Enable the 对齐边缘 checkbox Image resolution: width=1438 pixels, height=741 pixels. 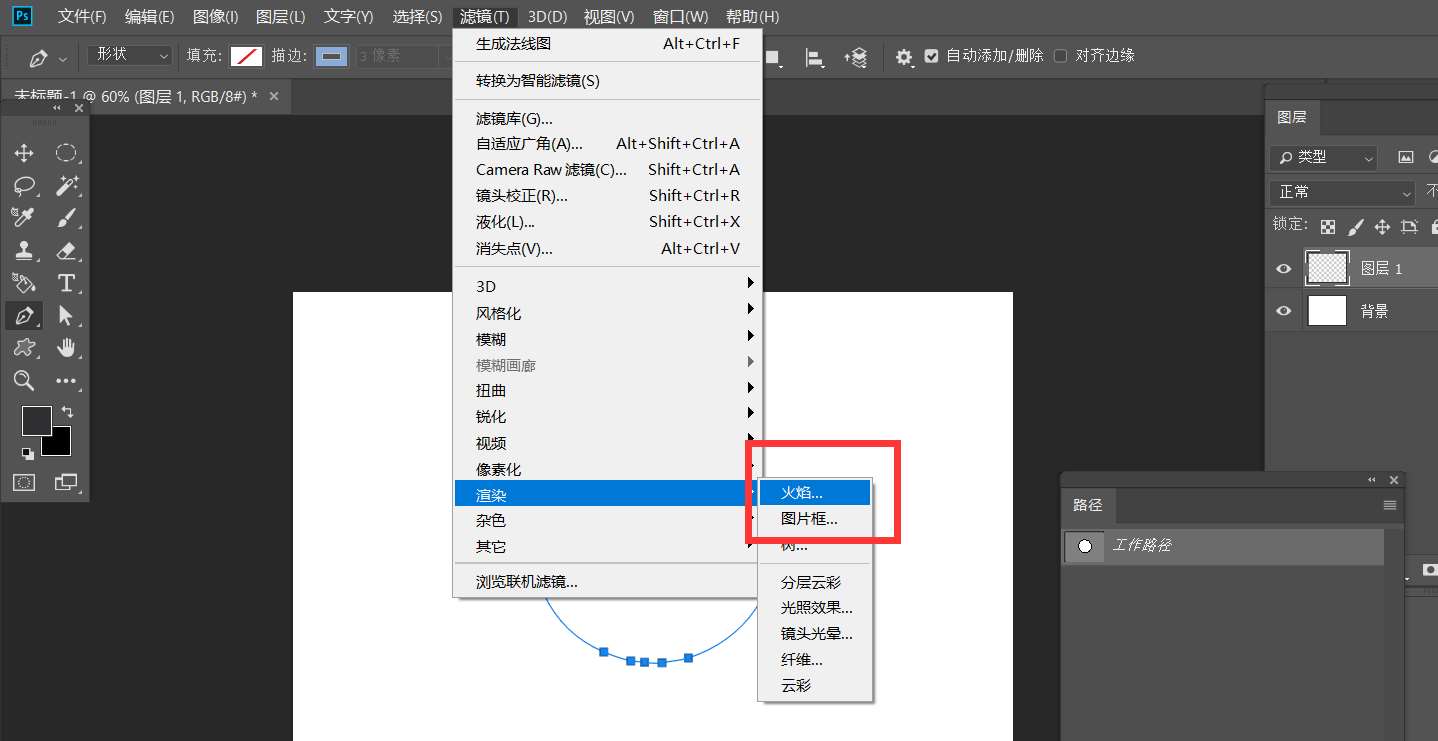[1060, 55]
